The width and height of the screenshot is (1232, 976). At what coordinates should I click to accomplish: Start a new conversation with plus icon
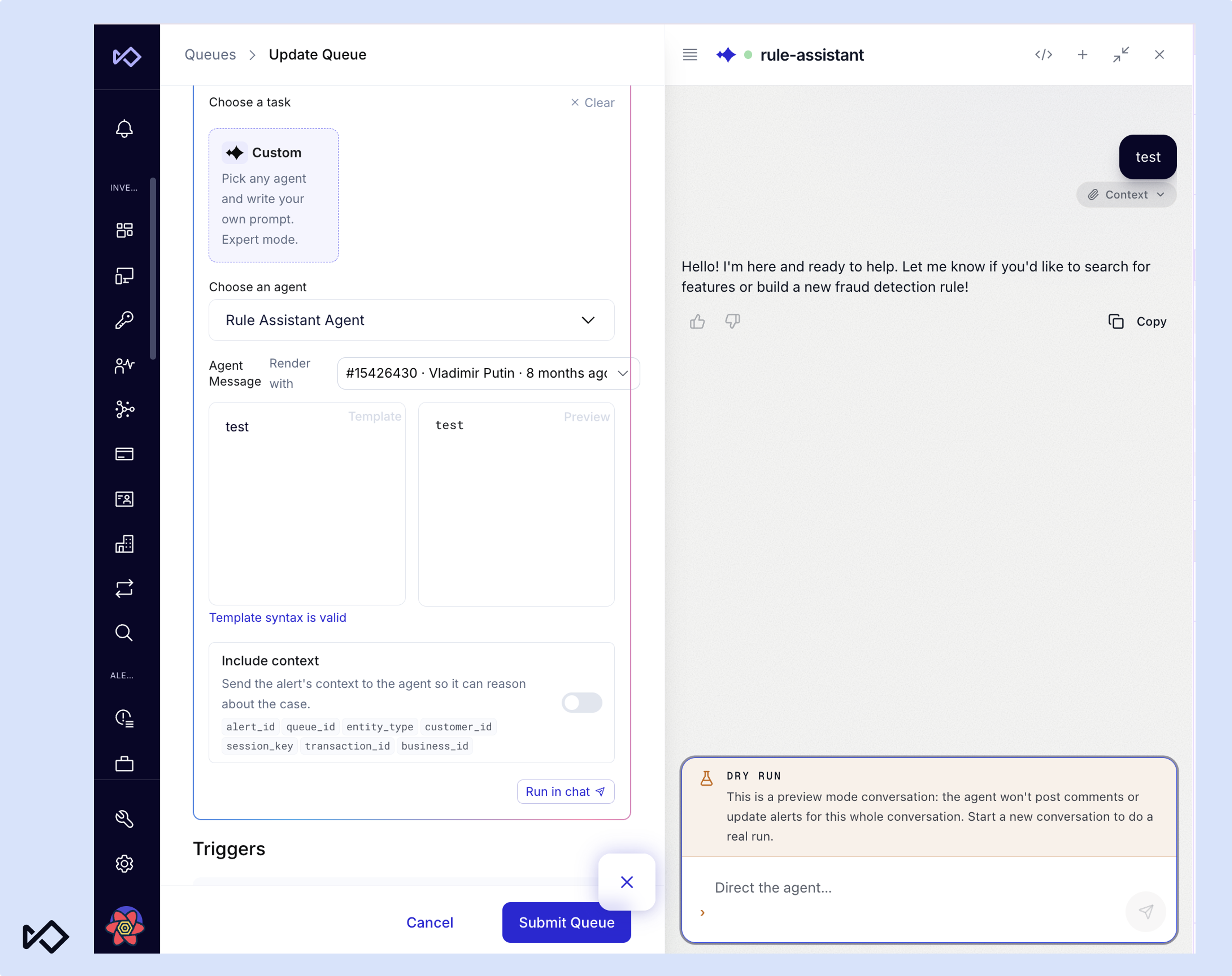1082,55
